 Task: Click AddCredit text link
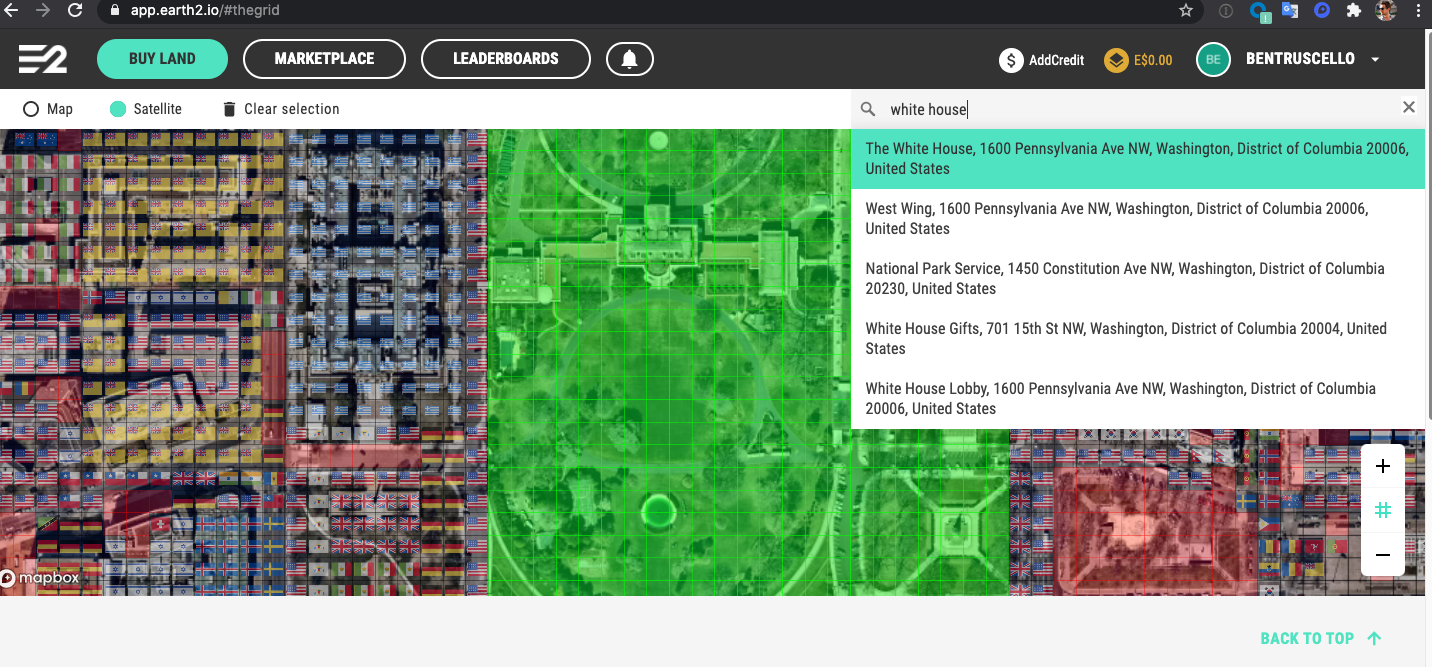coord(1056,60)
